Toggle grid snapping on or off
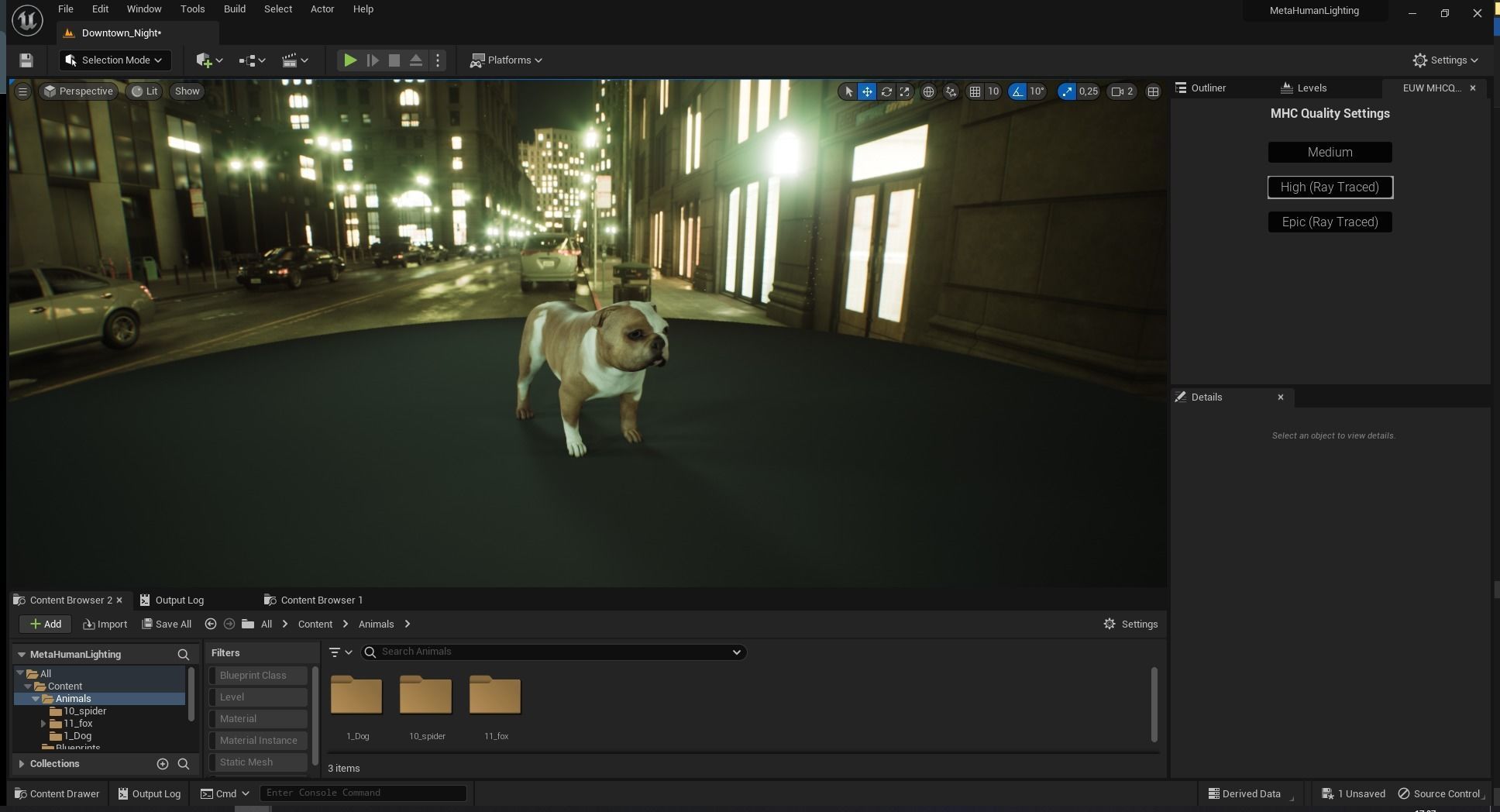Screen dimensions: 1500x812 [x=975, y=91]
